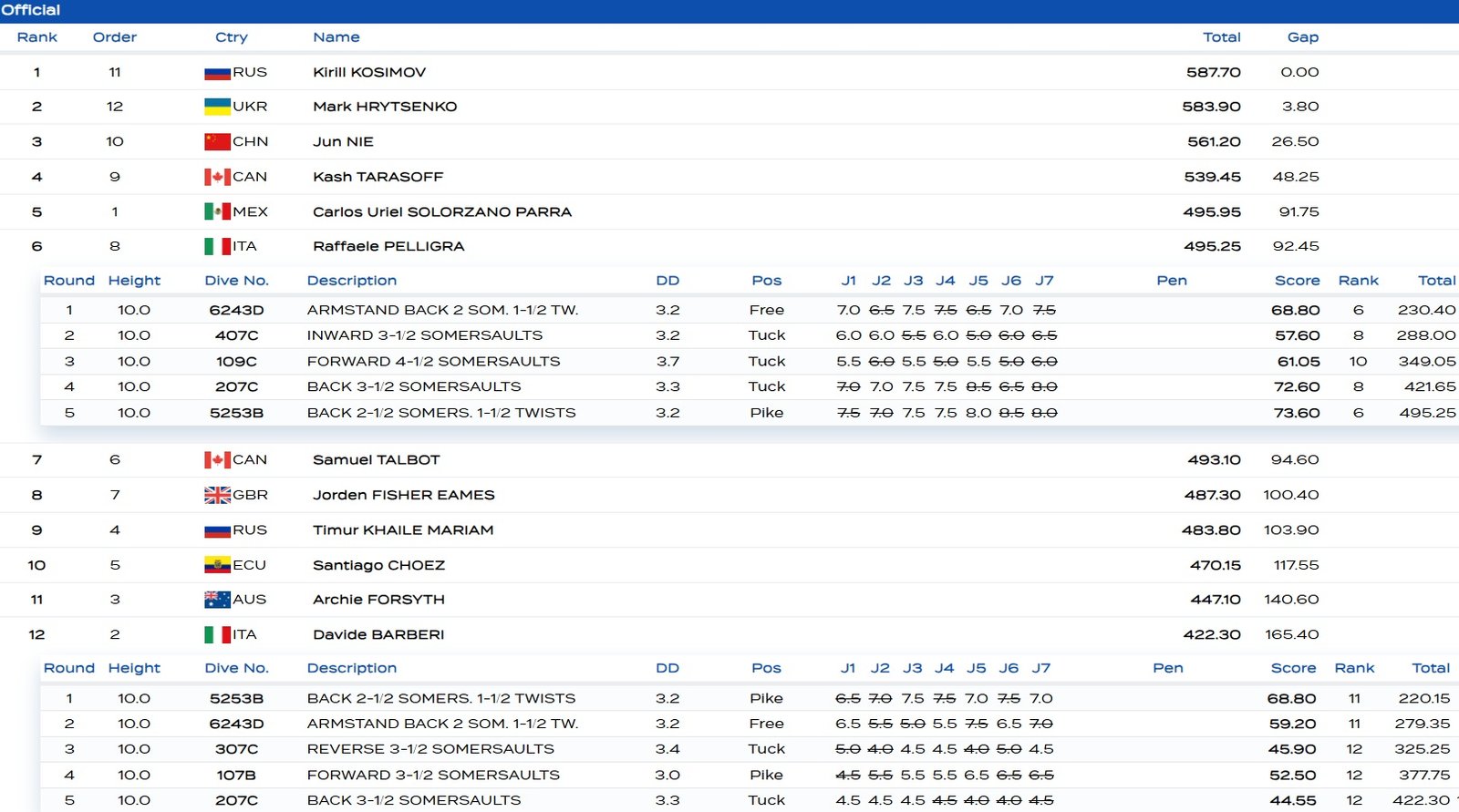Image resolution: width=1459 pixels, height=812 pixels.
Task: Click Pen header in Barberi's dive table
Action: tap(1168, 668)
